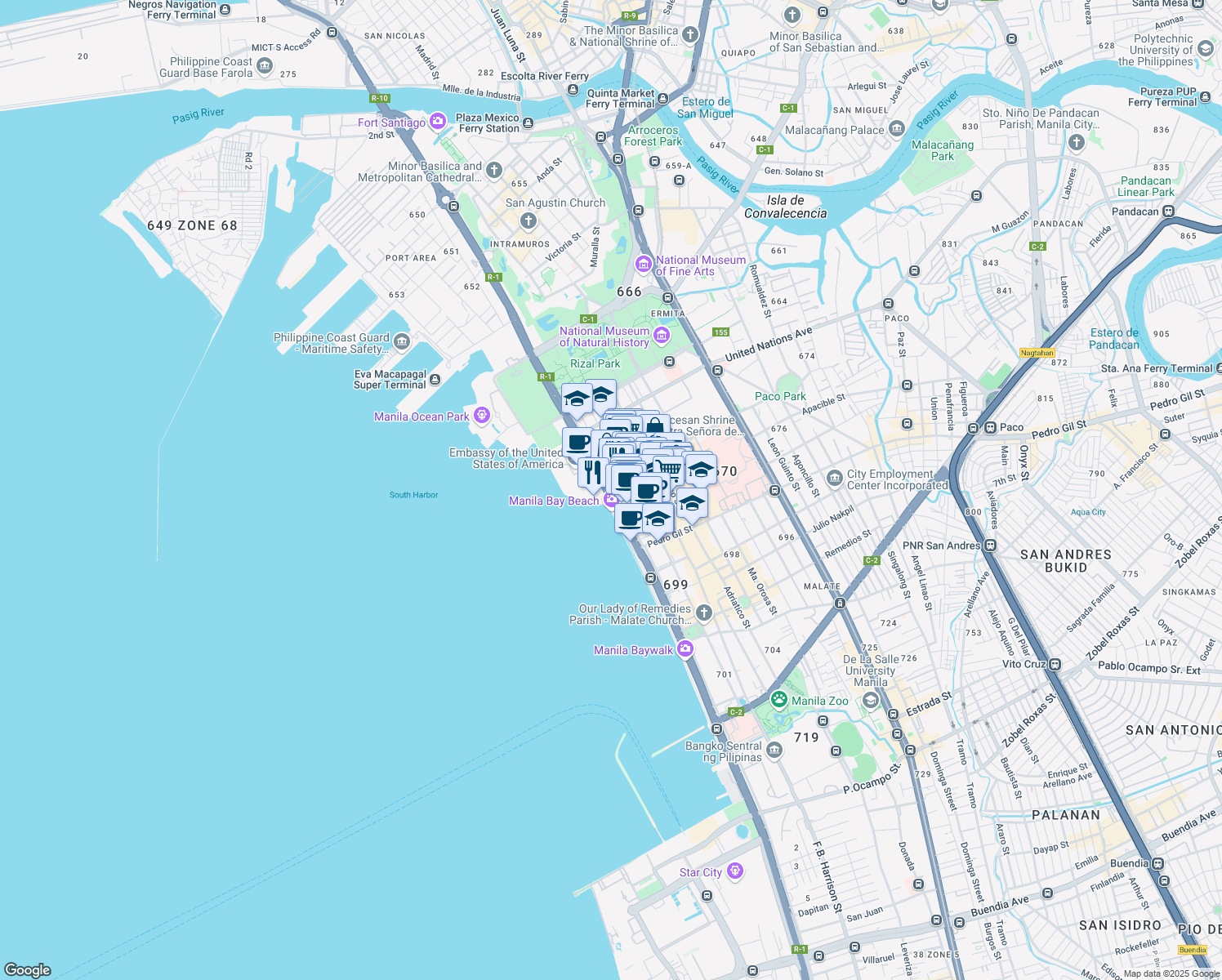Viewport: 1222px width, 980px height.
Task: Click coffee cup marker beside the Embassy label
Action: tap(578, 443)
